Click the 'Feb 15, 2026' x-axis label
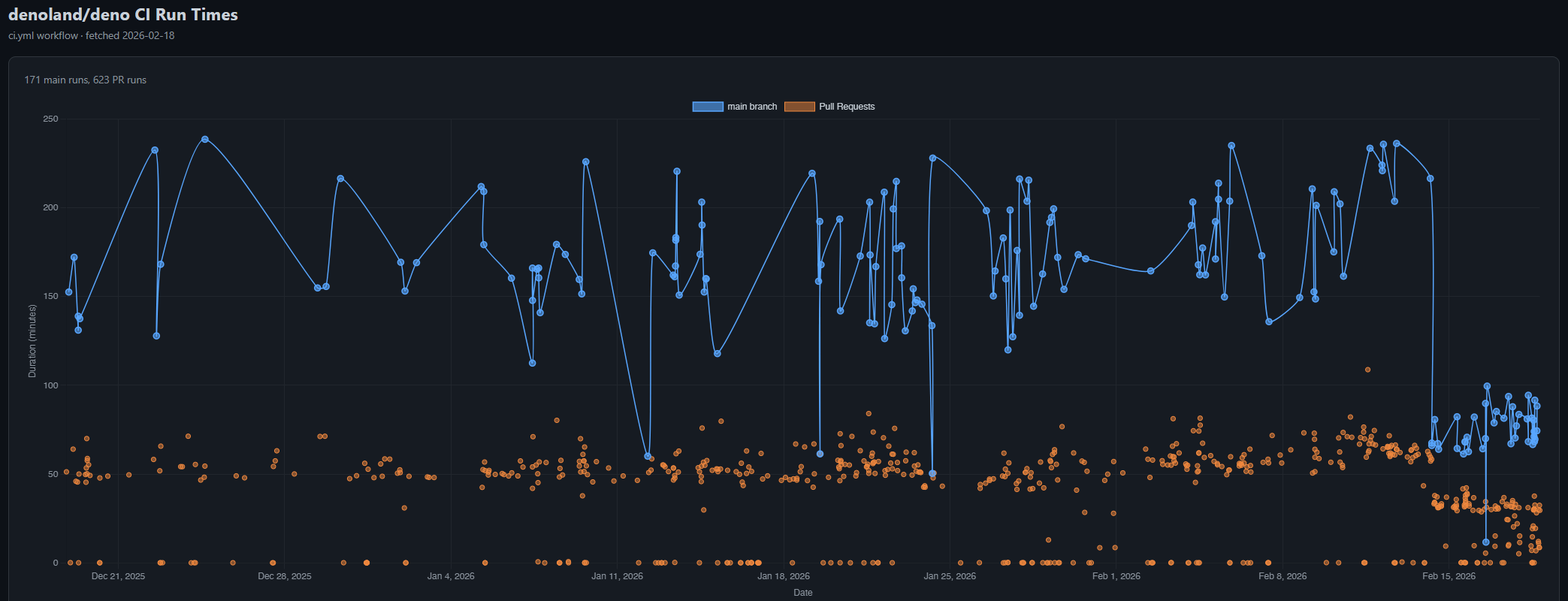 [1449, 576]
